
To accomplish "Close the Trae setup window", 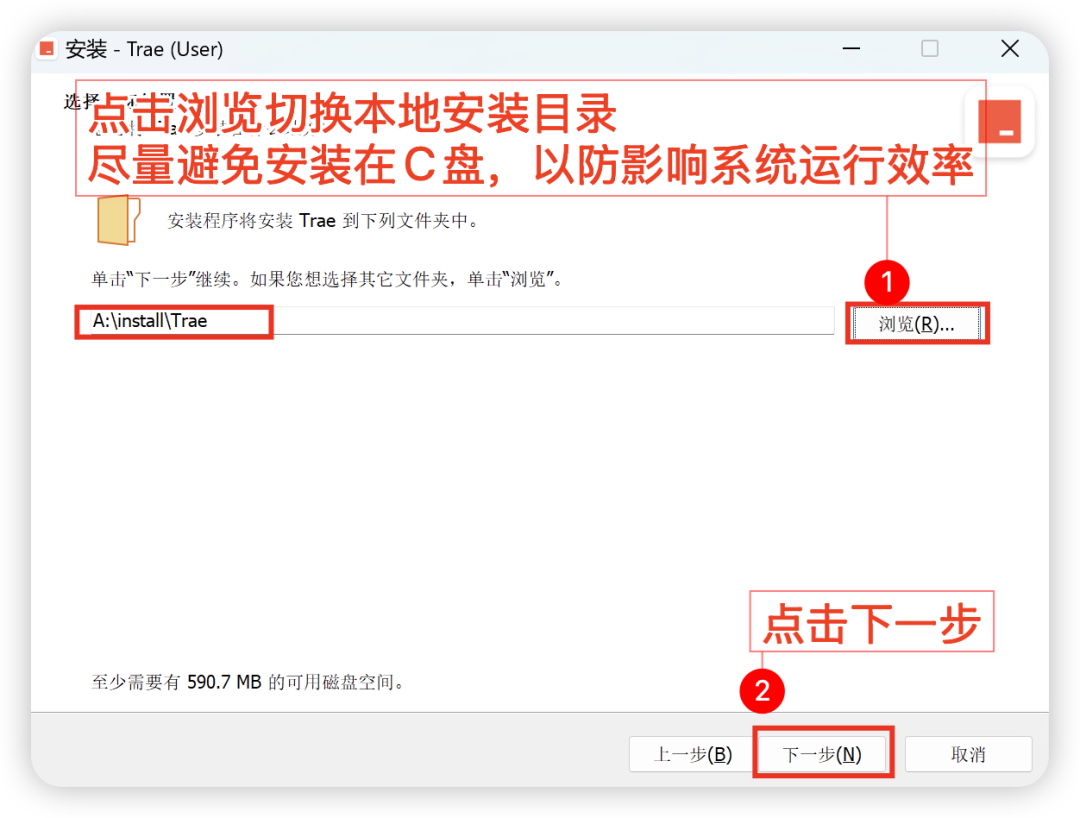I will tap(1010, 49).
